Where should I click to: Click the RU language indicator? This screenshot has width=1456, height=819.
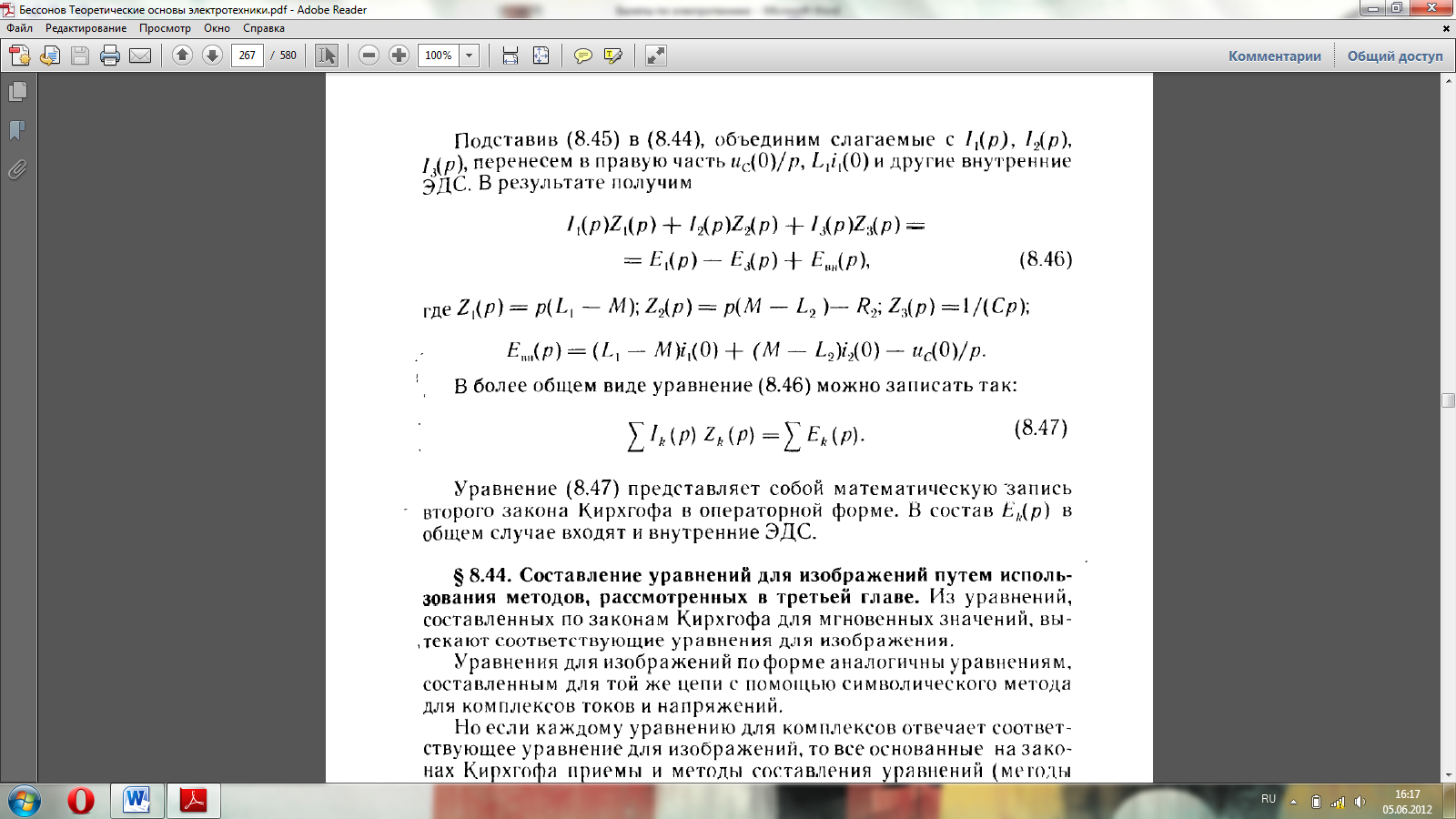tap(1268, 799)
